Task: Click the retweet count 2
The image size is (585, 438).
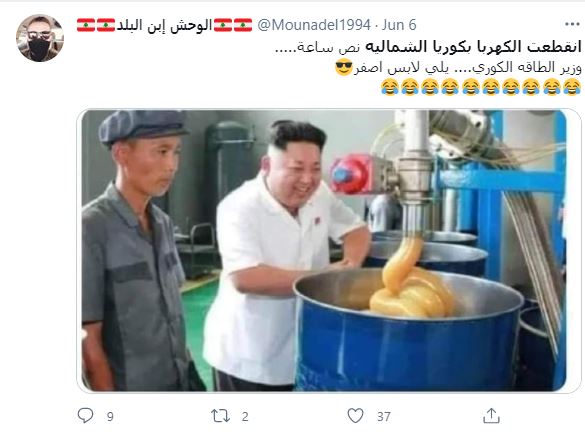Action: point(245,416)
